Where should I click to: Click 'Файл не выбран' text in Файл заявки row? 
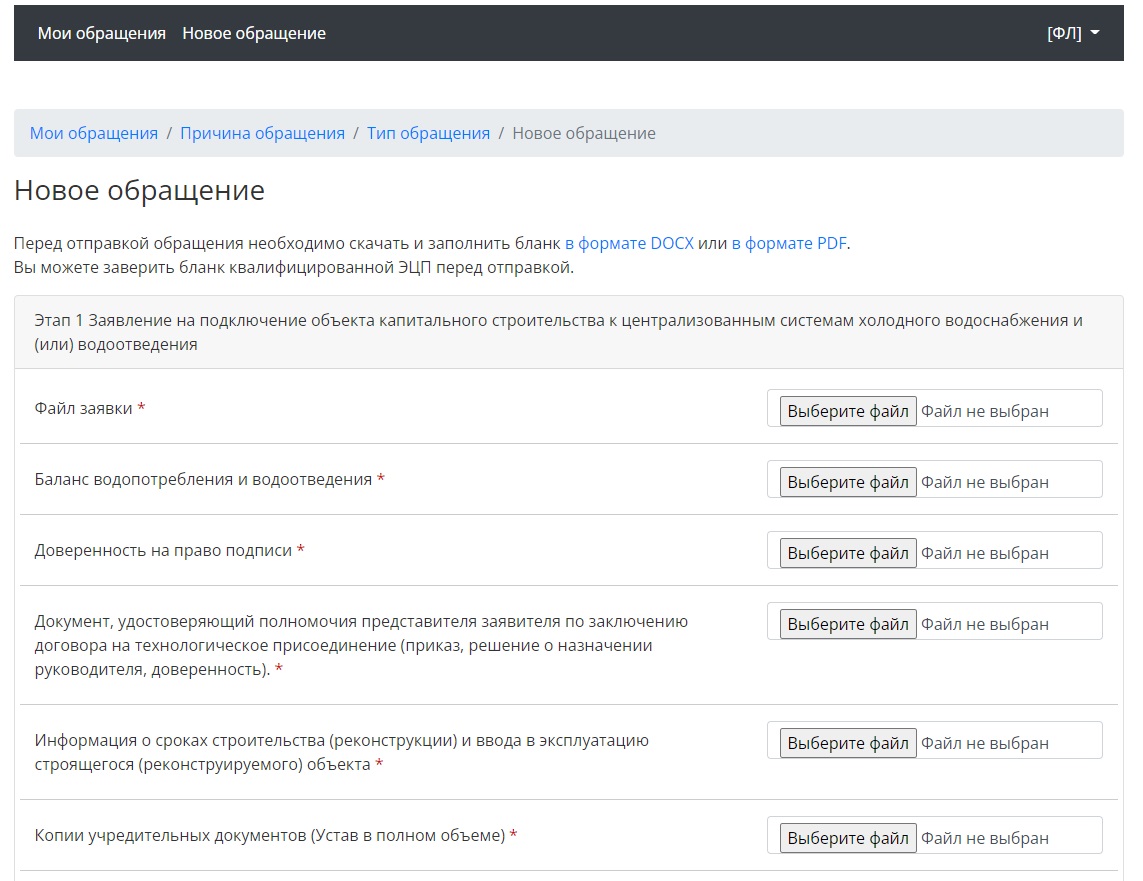(x=984, y=411)
